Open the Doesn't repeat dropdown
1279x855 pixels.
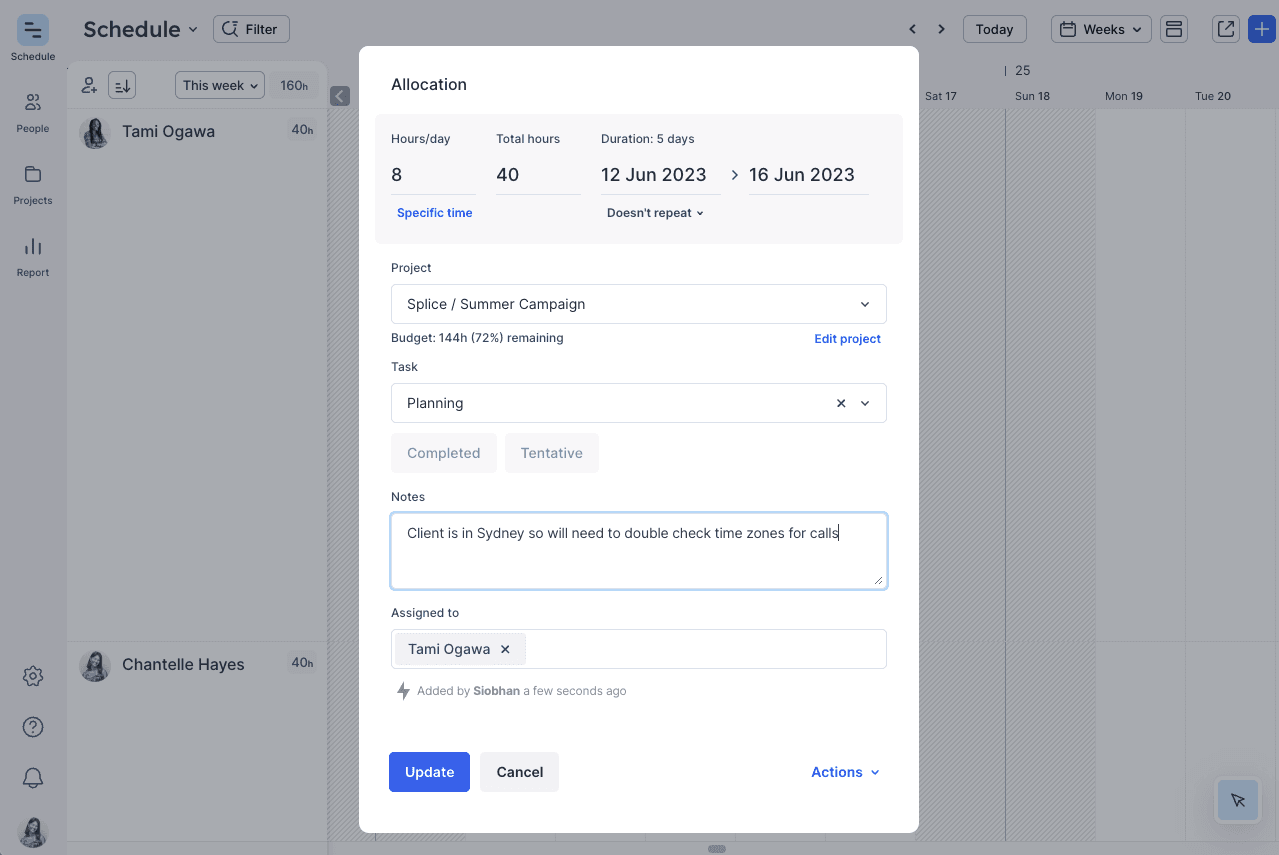(x=655, y=212)
